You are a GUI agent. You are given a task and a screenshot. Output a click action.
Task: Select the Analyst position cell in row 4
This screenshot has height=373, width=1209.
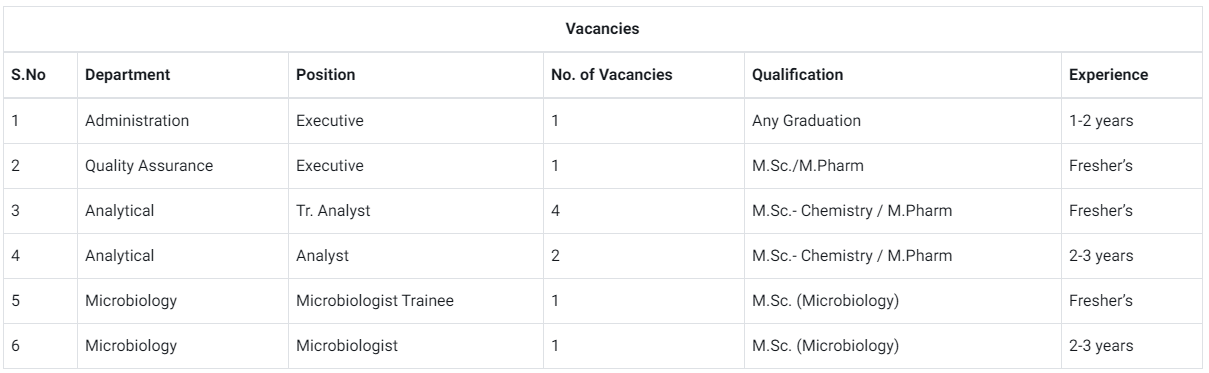pyautogui.click(x=322, y=256)
